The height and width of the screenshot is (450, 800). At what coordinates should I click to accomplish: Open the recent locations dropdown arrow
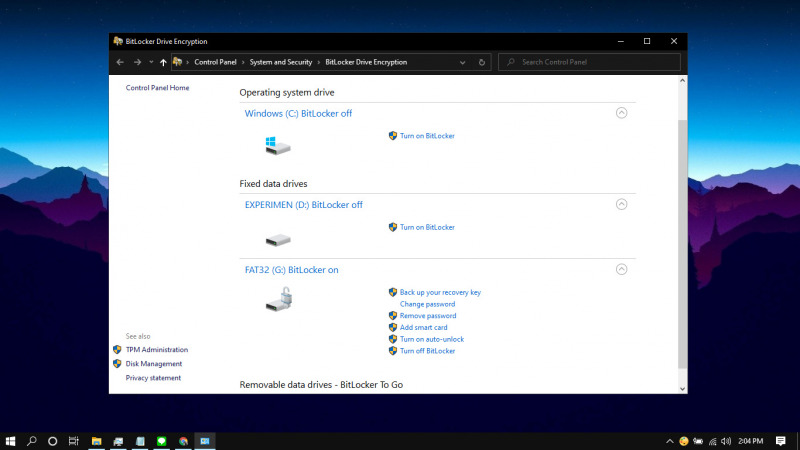point(151,62)
